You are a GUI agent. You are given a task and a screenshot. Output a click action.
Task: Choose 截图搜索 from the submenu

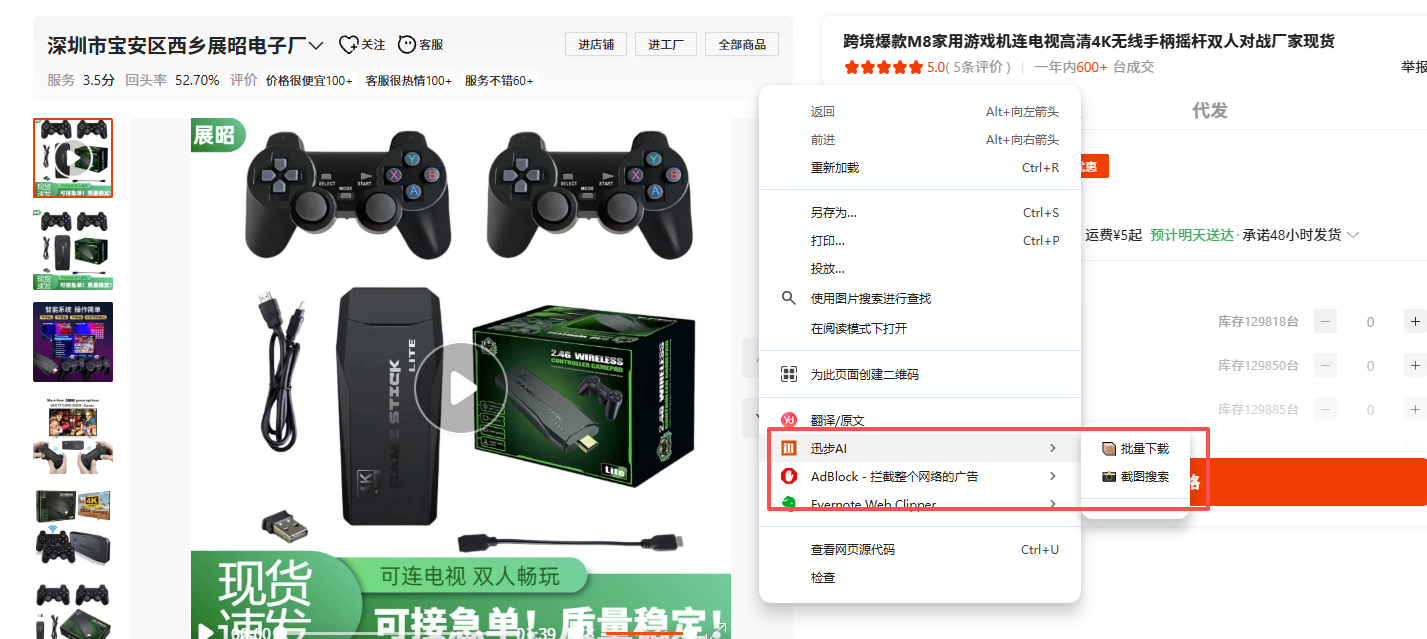(1135, 477)
